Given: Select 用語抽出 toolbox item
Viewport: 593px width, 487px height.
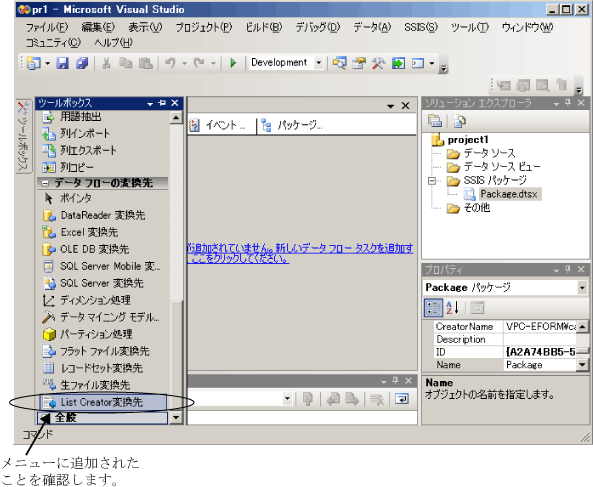Looking at the screenshot, I should coord(103,116).
